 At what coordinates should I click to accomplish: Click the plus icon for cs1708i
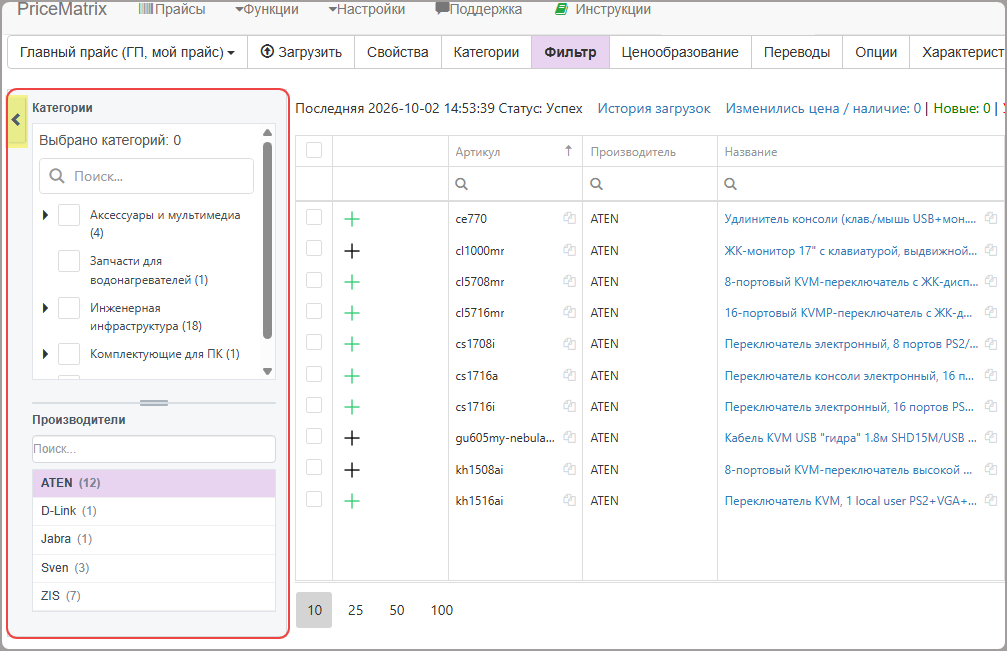pyautogui.click(x=352, y=344)
